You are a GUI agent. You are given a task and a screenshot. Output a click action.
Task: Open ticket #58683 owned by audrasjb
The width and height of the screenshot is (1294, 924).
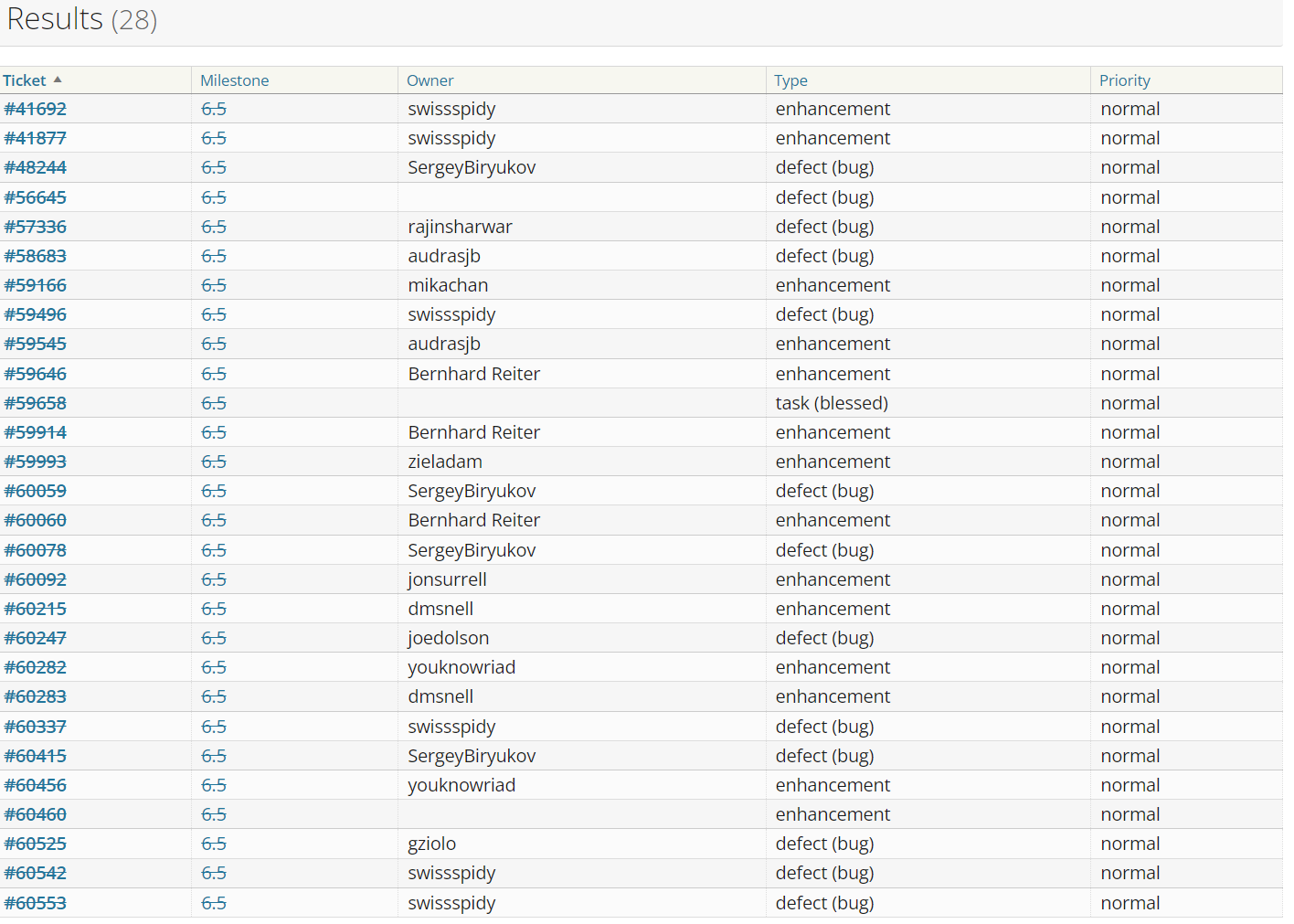[35, 256]
